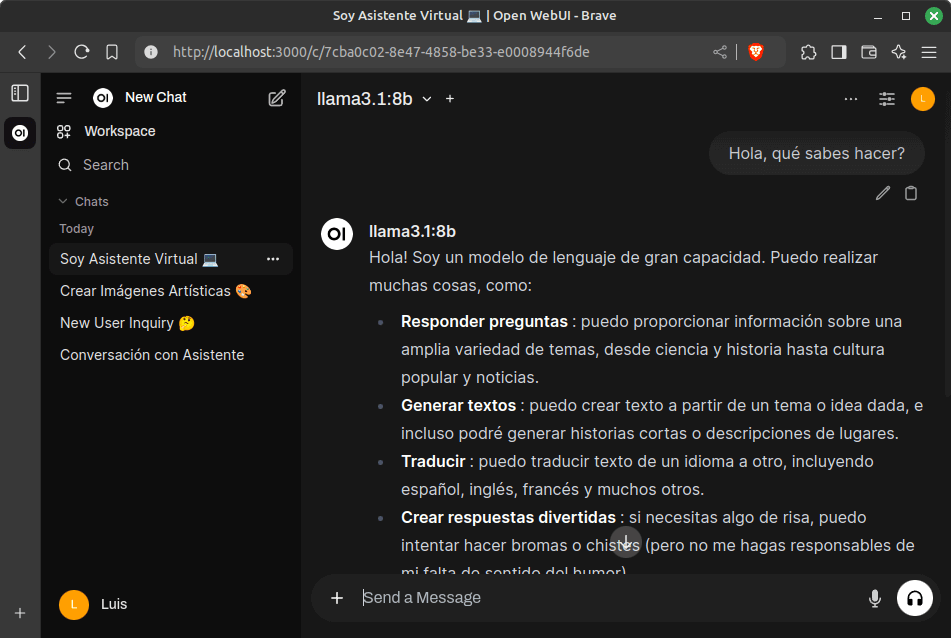The image size is (951, 638).
Task: Start a call with the headphones button
Action: point(914,598)
